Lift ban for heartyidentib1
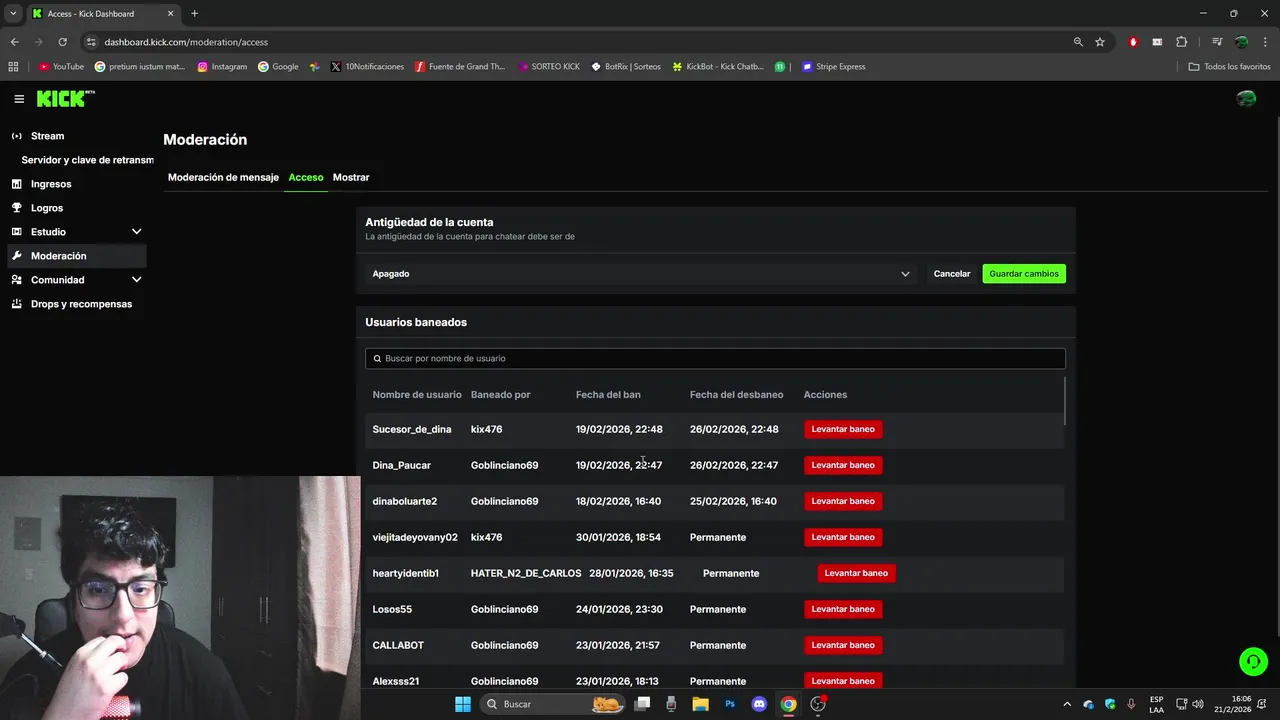This screenshot has width=1280, height=720. [856, 573]
